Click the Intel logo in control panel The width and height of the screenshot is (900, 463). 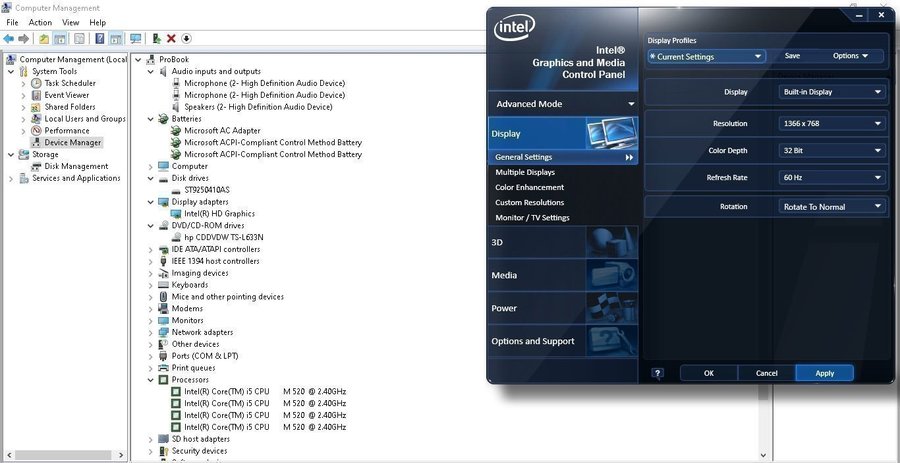click(514, 28)
